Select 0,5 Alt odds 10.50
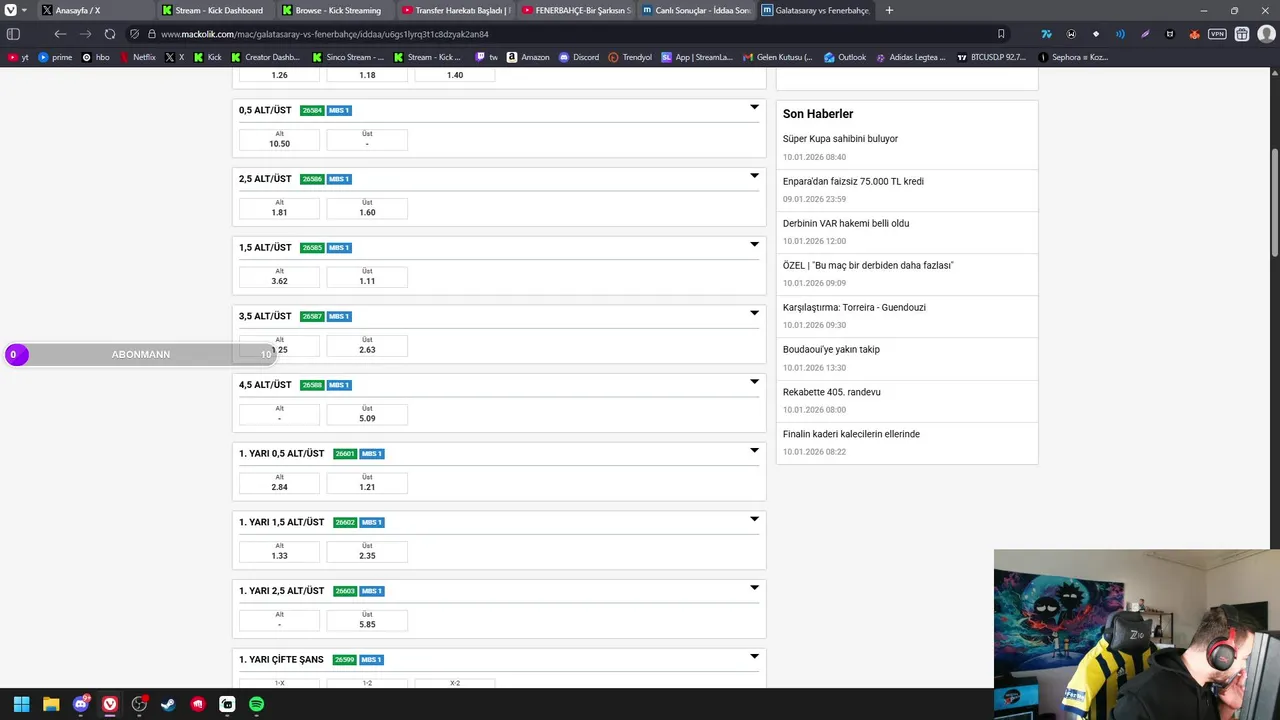1280x720 pixels. 279,139
